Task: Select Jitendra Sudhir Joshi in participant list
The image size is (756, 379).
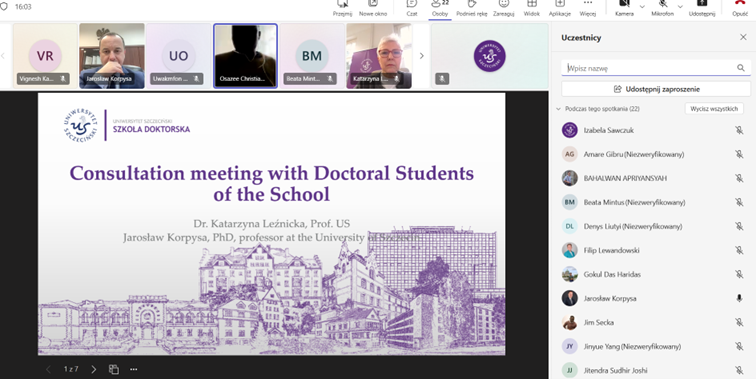Action: 615,370
